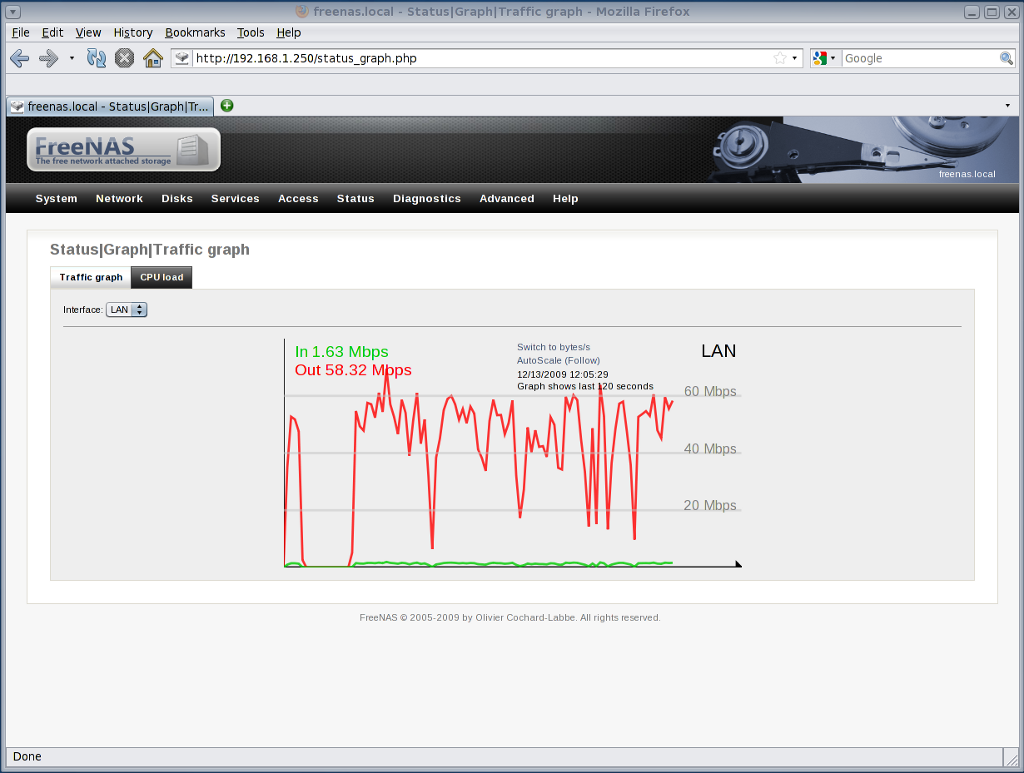Click the search magnifier icon in Google box

1006,58
